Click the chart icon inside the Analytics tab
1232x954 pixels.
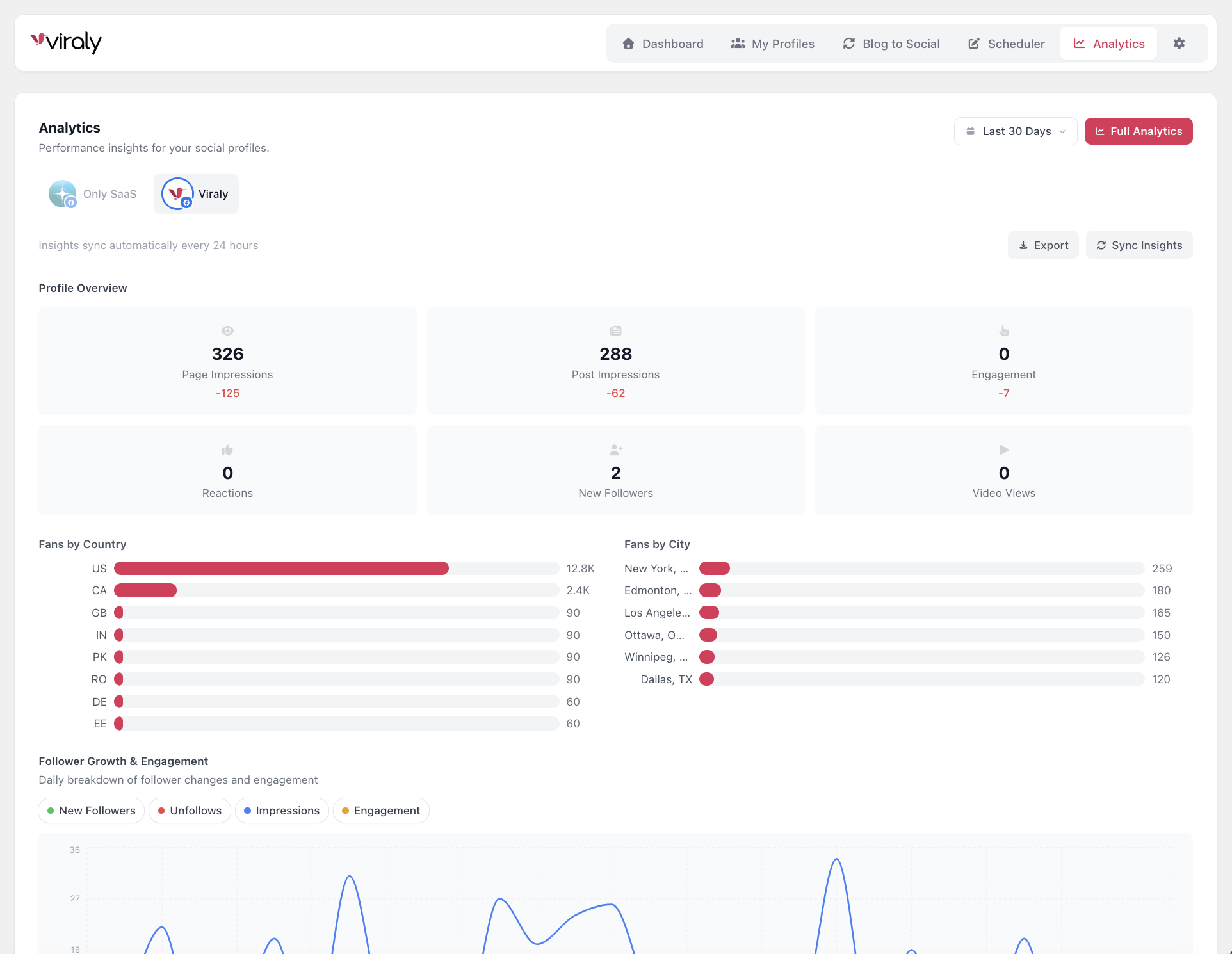(x=1079, y=43)
